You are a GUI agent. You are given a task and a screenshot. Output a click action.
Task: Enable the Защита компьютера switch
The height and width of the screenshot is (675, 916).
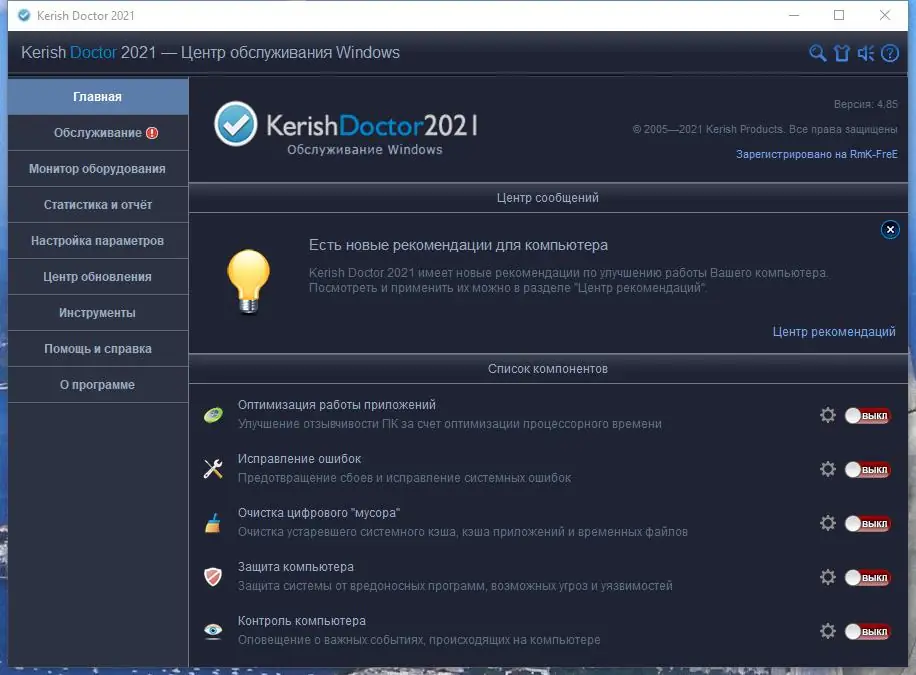[x=868, y=577]
